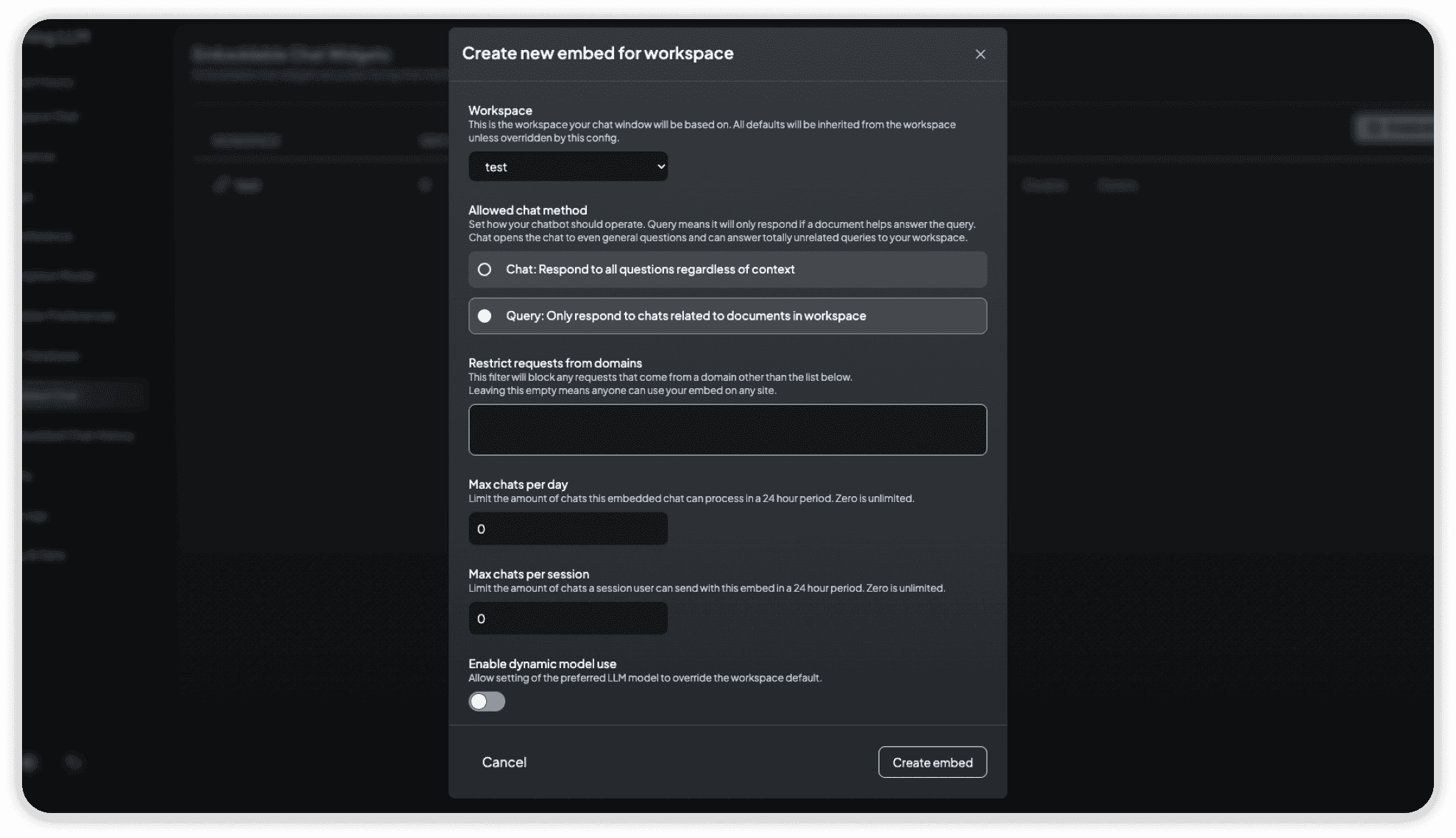Image resolution: width=1456 pixels, height=838 pixels.
Task: Click the dynamic model use toggle knob
Action: tap(479, 701)
